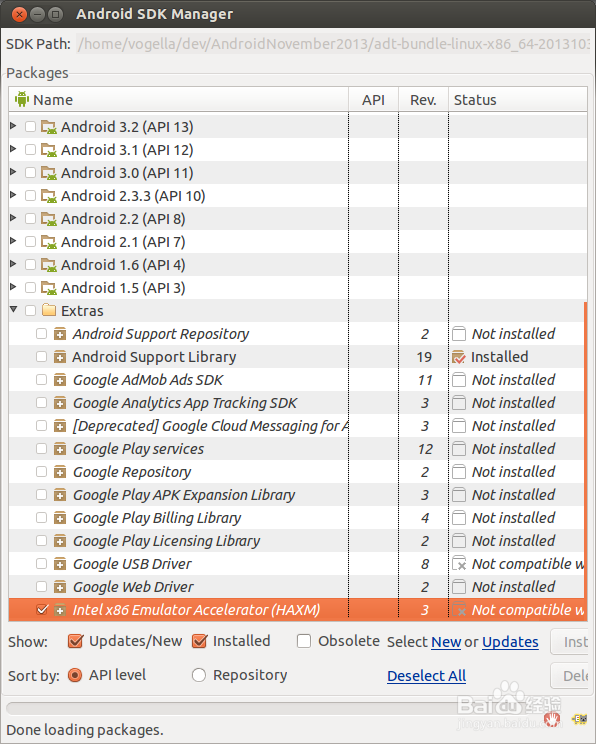Select the API level sort option

(75, 675)
